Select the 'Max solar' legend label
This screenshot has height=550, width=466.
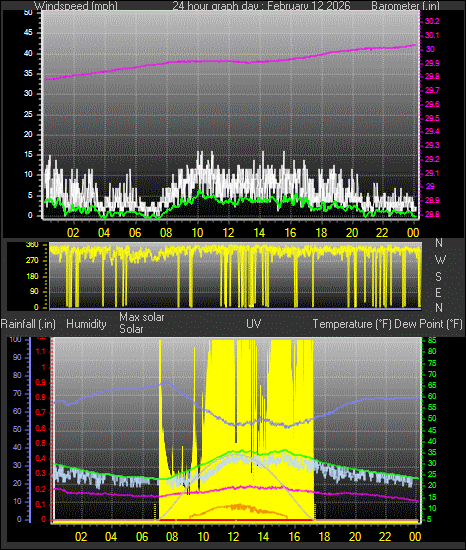coord(142,317)
